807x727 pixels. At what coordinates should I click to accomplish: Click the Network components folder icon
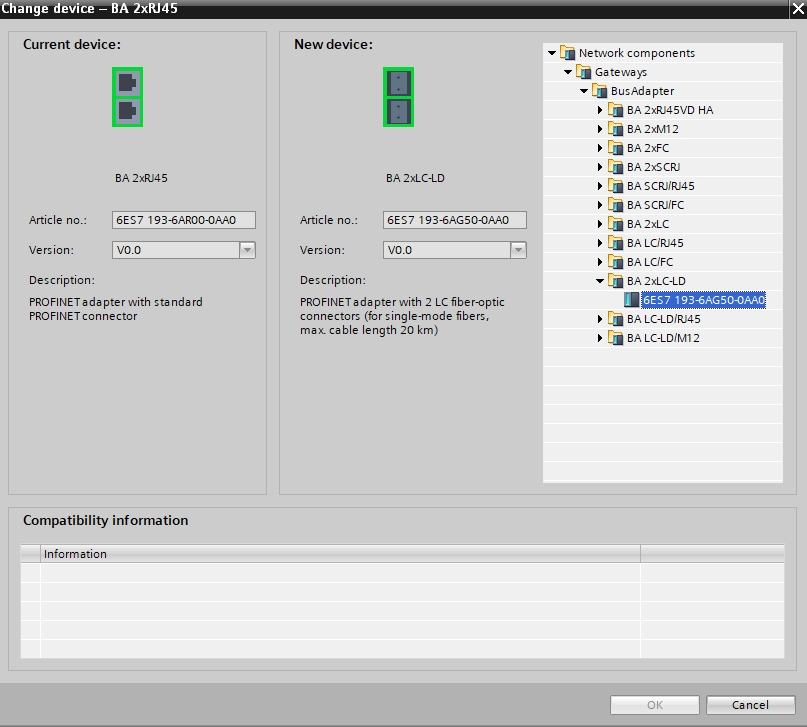(x=568, y=53)
